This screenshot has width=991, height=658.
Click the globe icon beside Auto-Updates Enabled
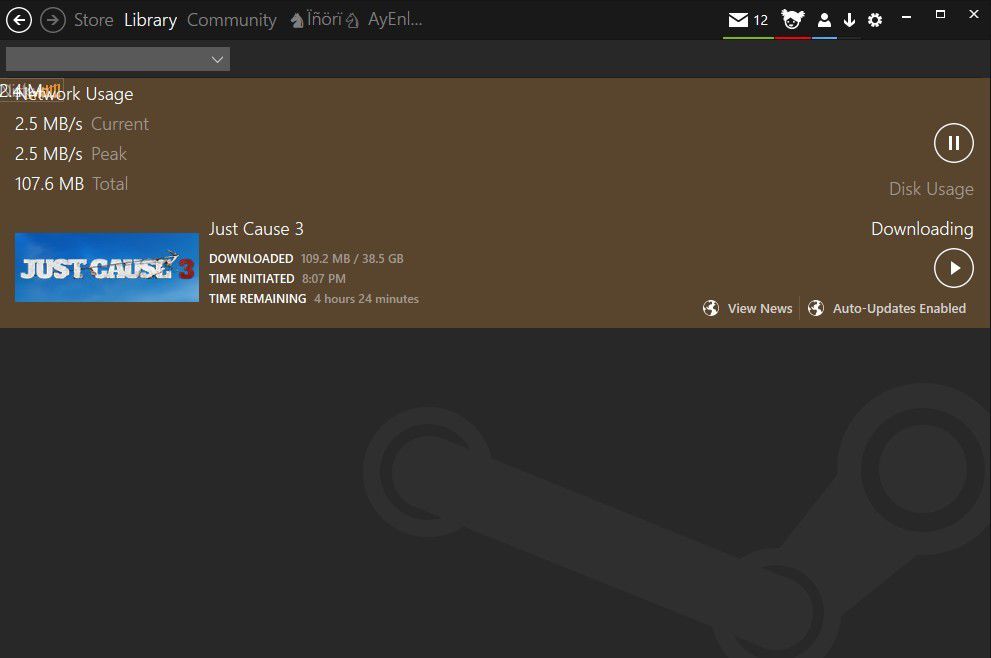pos(816,308)
